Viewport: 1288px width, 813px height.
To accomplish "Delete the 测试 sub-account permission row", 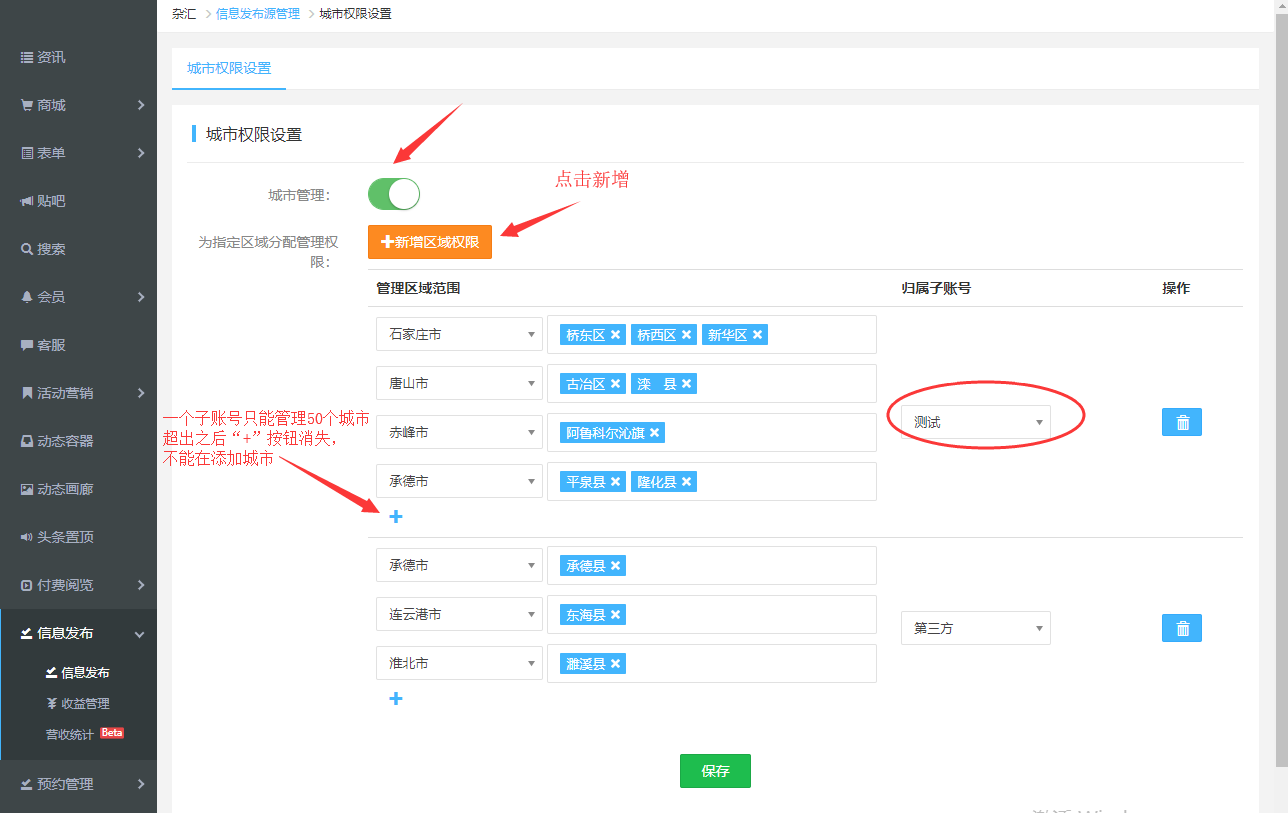I will pyautogui.click(x=1181, y=422).
